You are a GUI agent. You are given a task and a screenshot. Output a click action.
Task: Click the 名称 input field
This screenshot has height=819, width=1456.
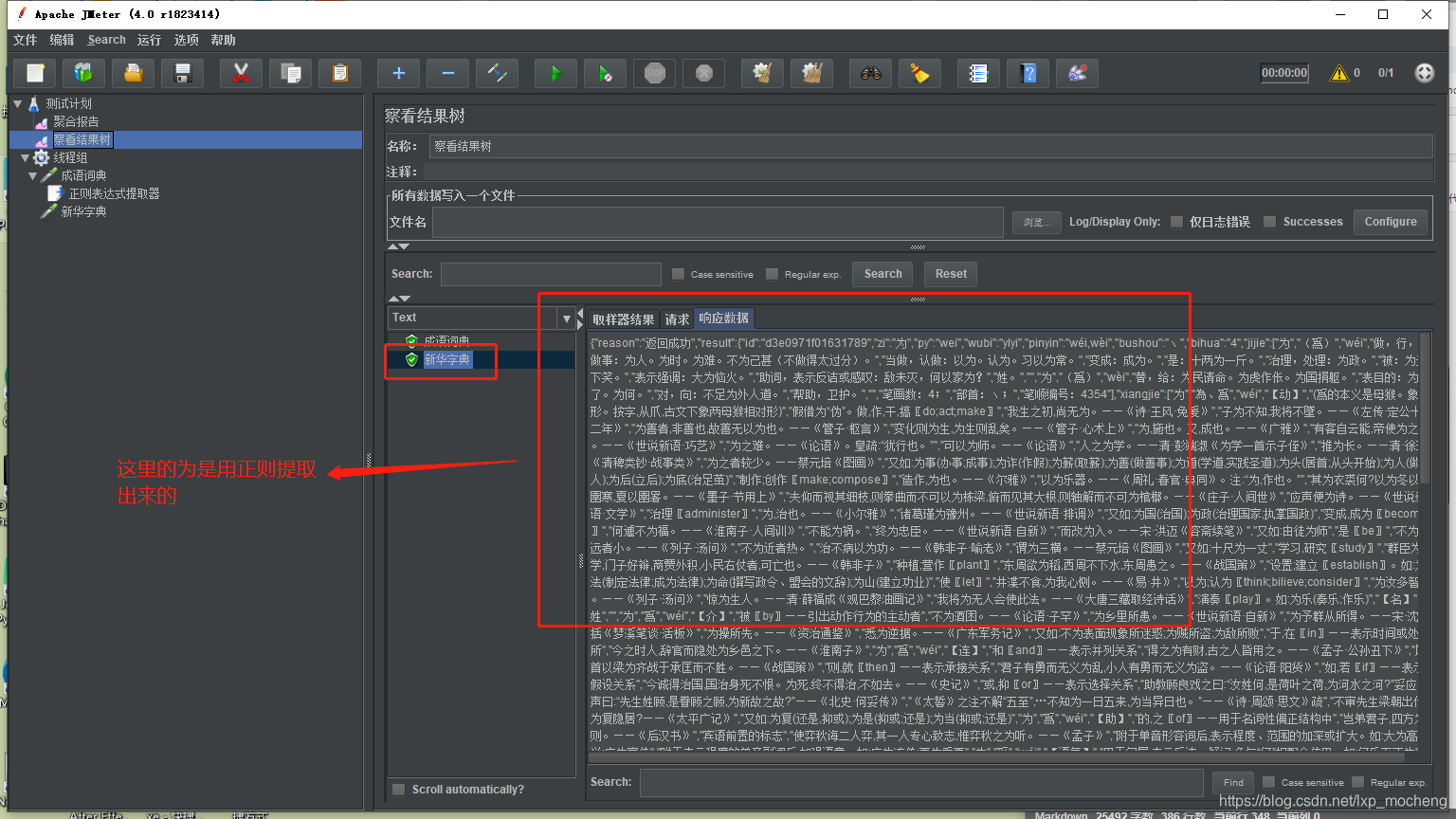click(x=930, y=146)
